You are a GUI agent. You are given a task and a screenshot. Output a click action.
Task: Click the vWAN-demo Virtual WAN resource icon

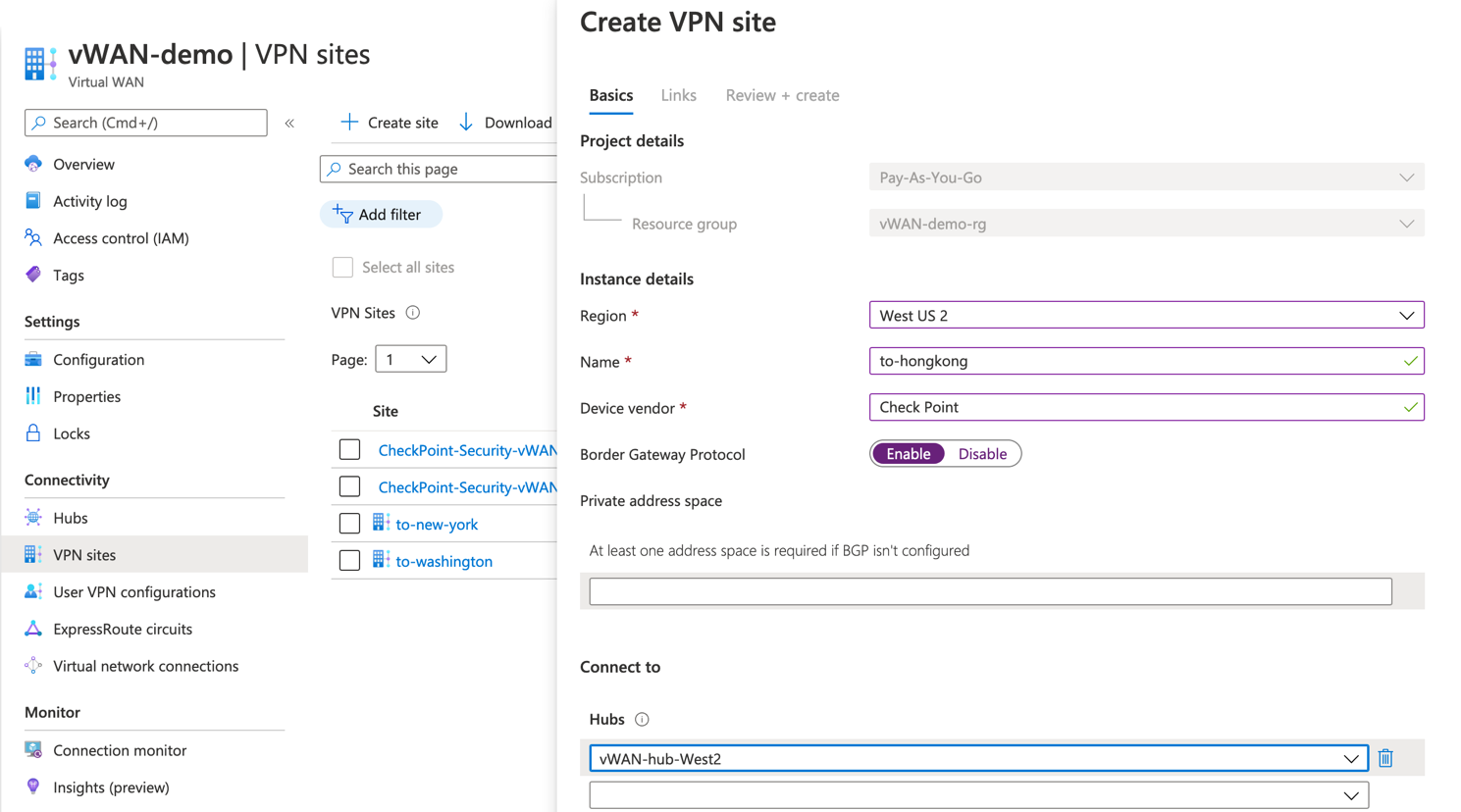click(40, 64)
